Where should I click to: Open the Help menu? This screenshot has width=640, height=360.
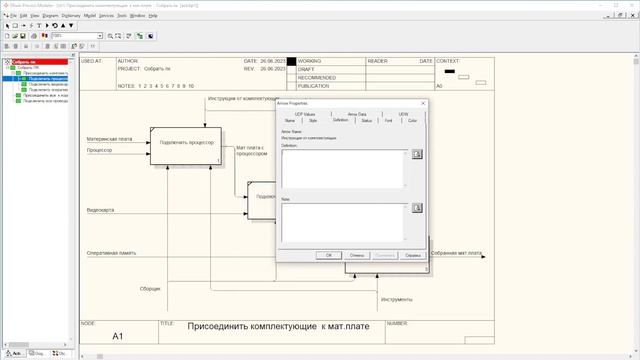(x=153, y=16)
